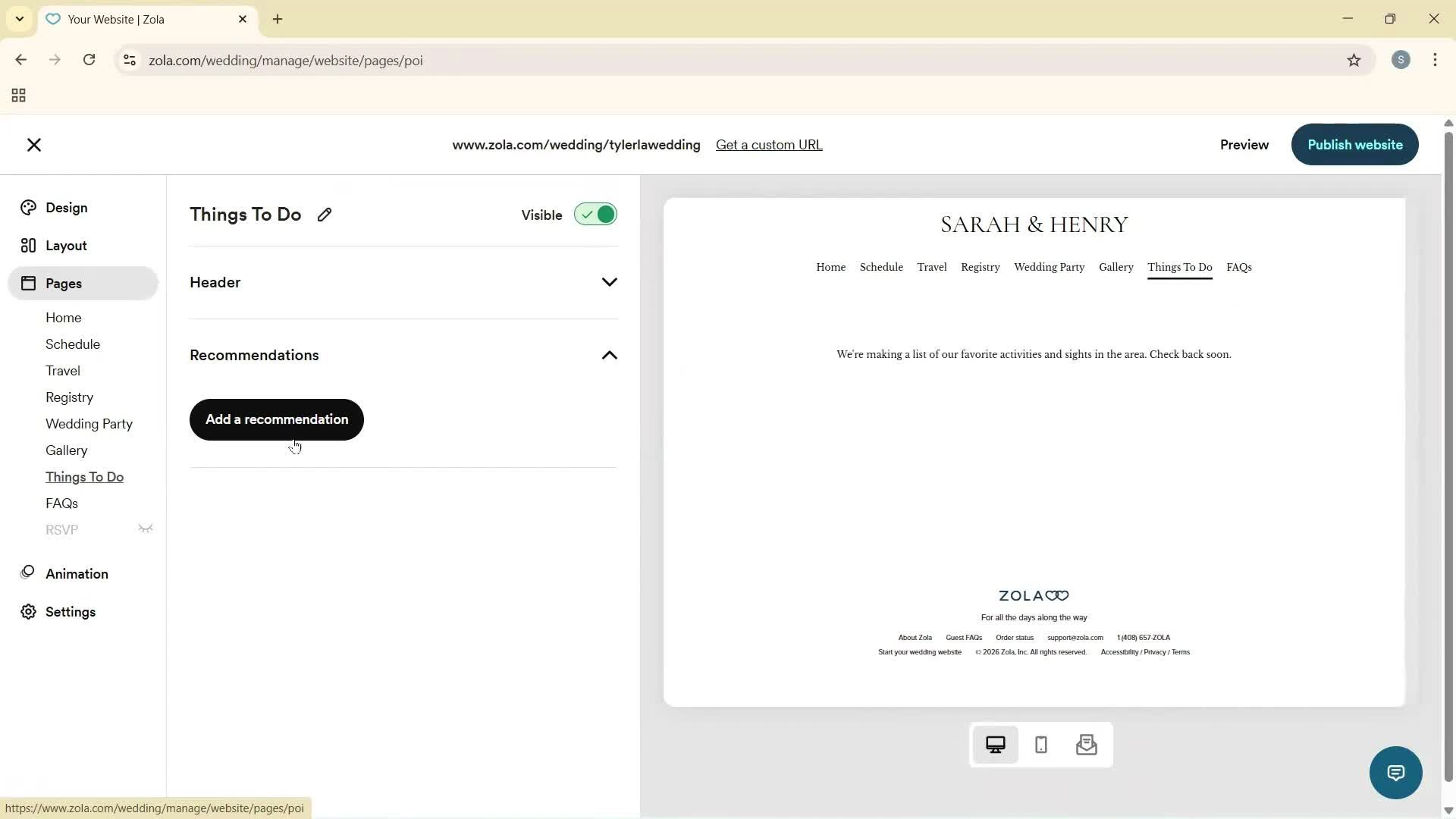The image size is (1456, 819).
Task: Click Publish website
Action: [1354, 145]
